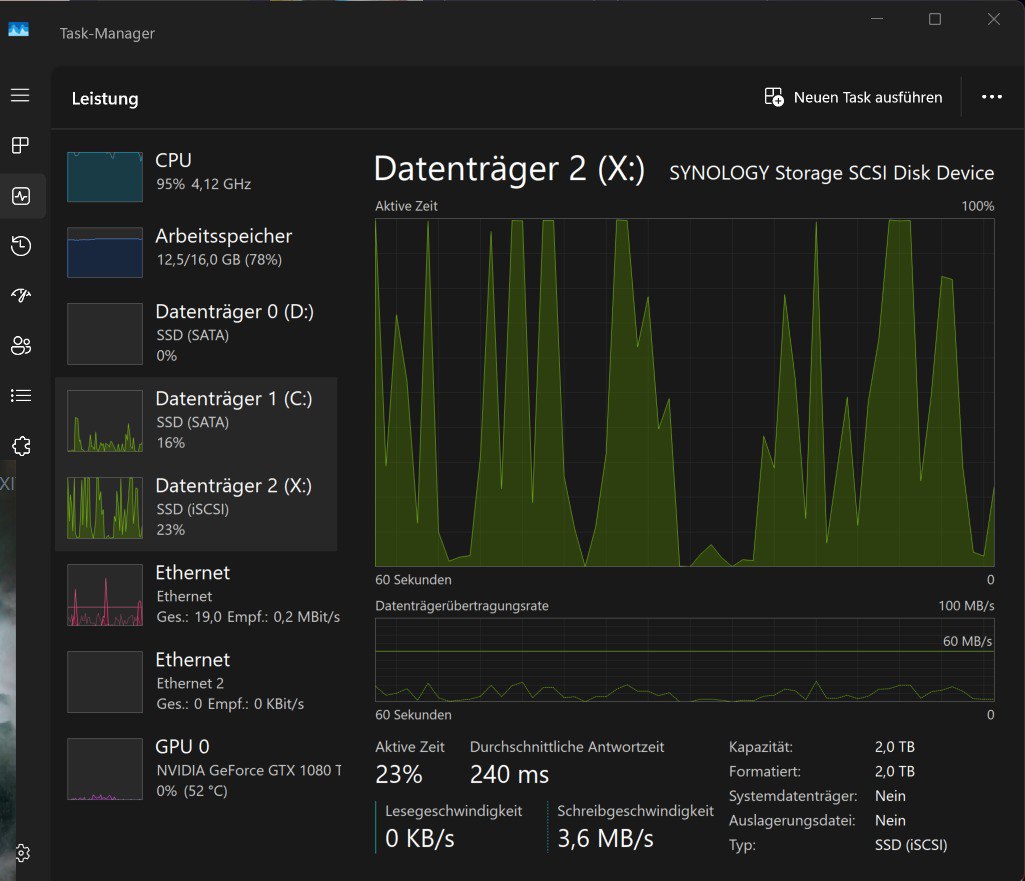The height and width of the screenshot is (881, 1025).
Task: Select the GPU 0 NVIDIA GeForce entry
Action: (196, 769)
